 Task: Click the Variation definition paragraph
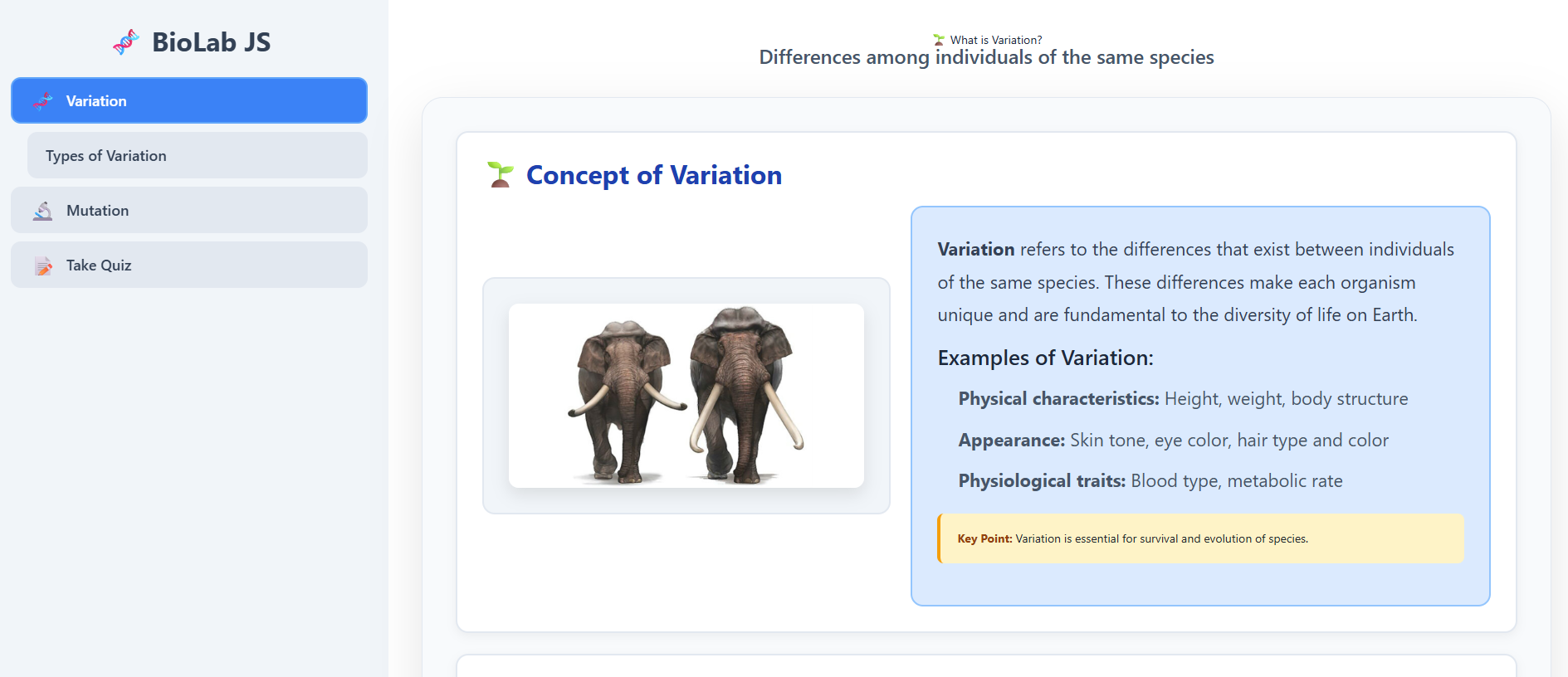[x=1196, y=282]
